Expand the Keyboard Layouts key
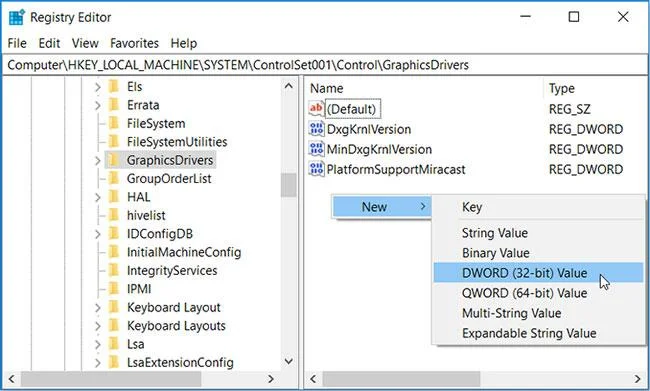The width and height of the screenshot is (650, 391). pyautogui.click(x=97, y=326)
